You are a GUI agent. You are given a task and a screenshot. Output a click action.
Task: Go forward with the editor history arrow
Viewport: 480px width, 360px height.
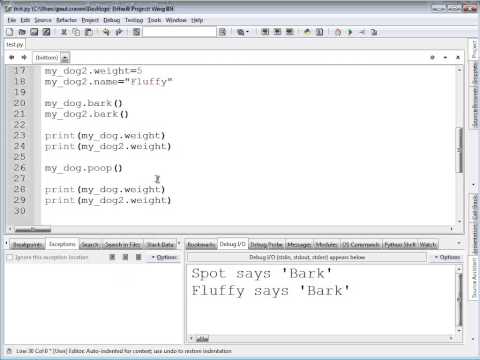(x=24, y=57)
